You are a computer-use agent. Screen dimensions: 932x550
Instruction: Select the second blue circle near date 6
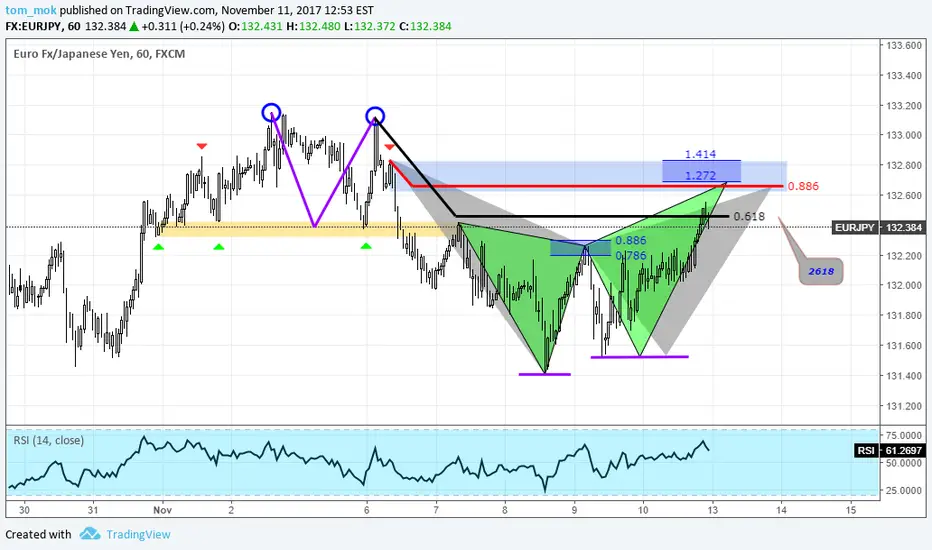(375, 115)
